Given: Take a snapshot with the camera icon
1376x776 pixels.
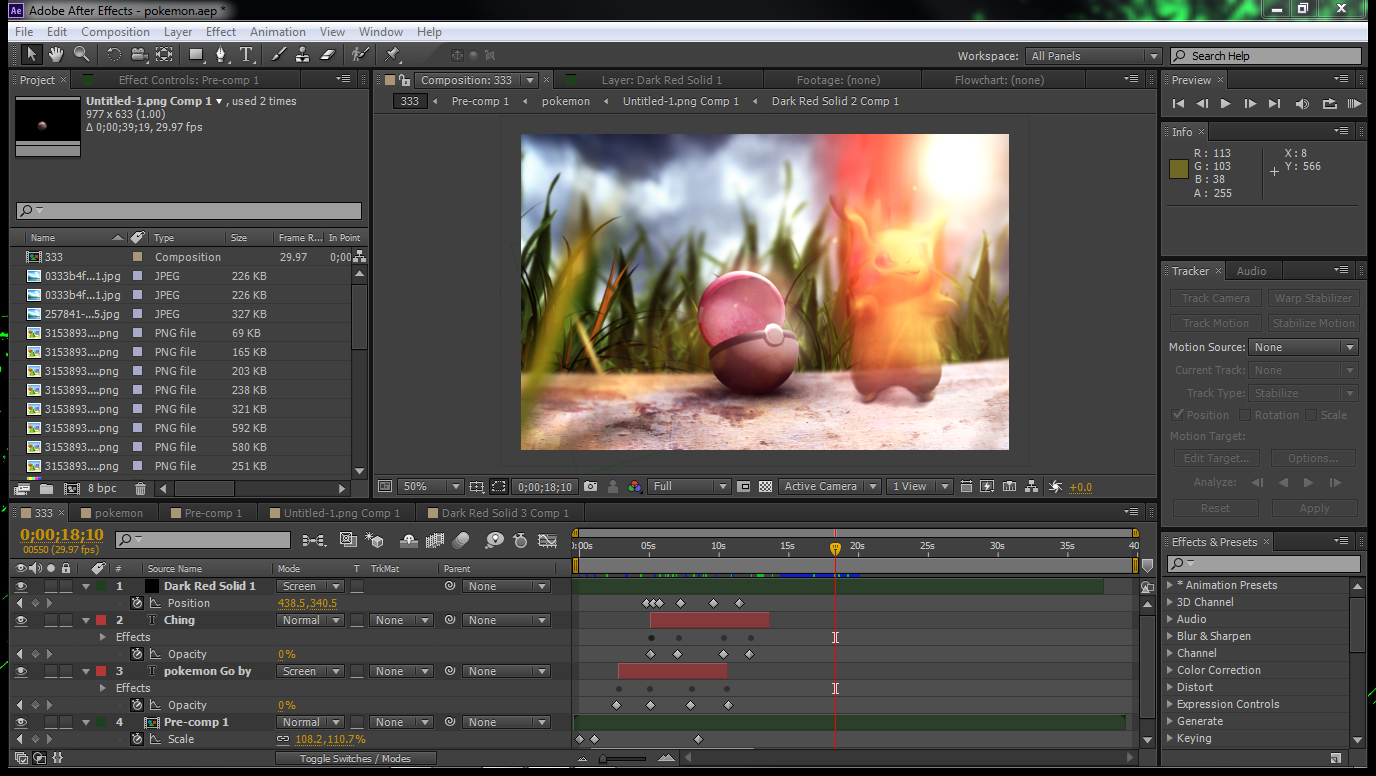Looking at the screenshot, I should click(x=591, y=487).
